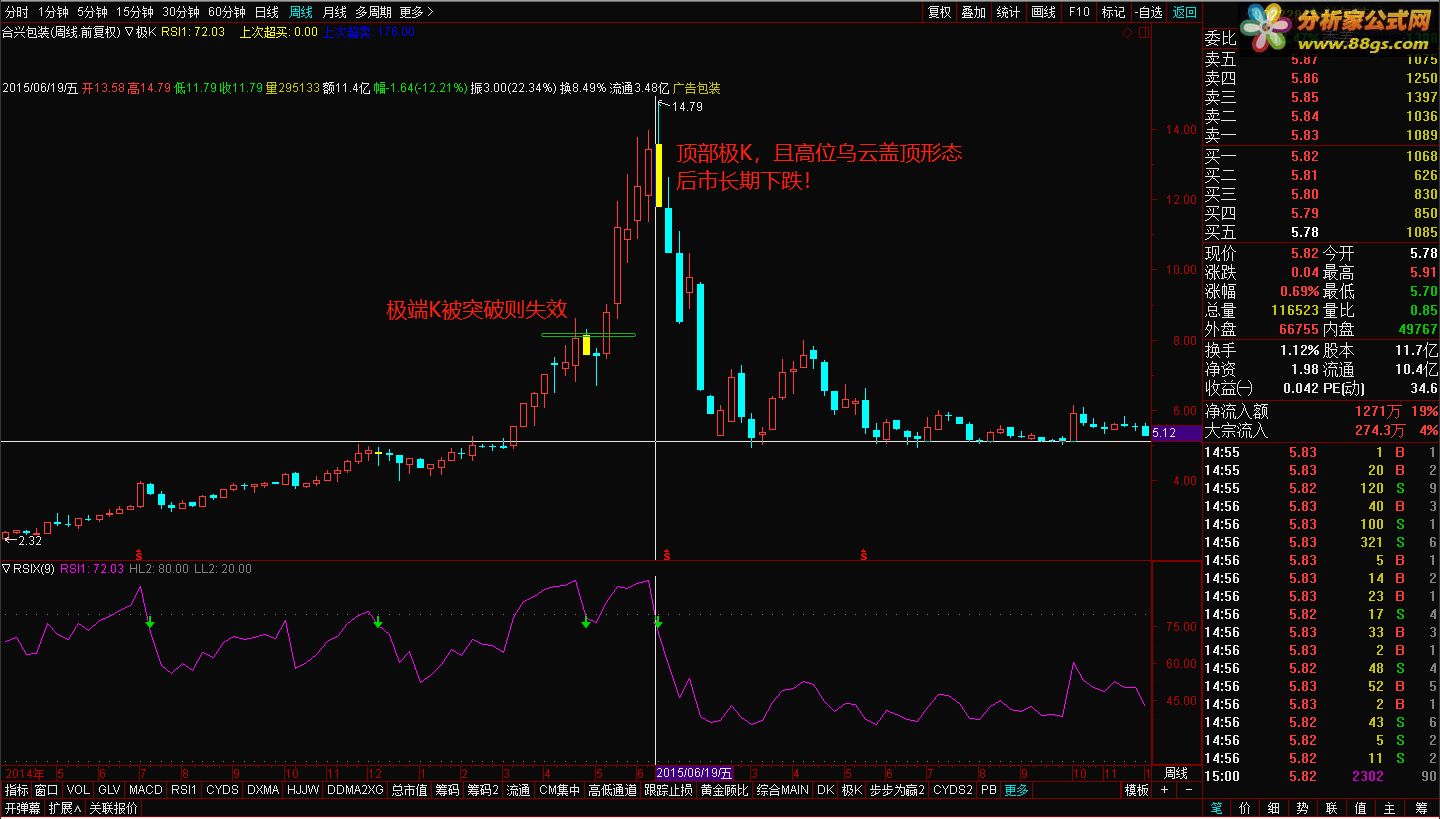This screenshot has width=1440, height=819.
Task: Select the 综合MAIN indicator
Action: pos(782,790)
